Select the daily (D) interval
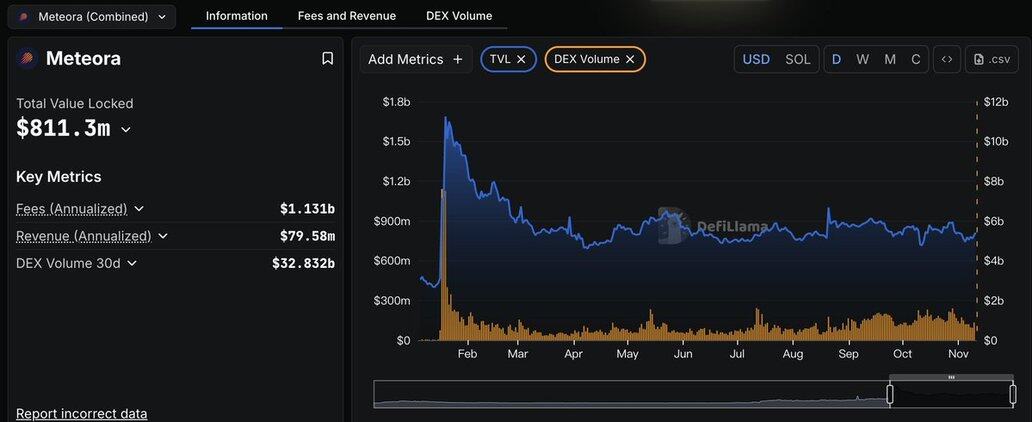Screen dimensions: 1032x422 click(x=836, y=59)
